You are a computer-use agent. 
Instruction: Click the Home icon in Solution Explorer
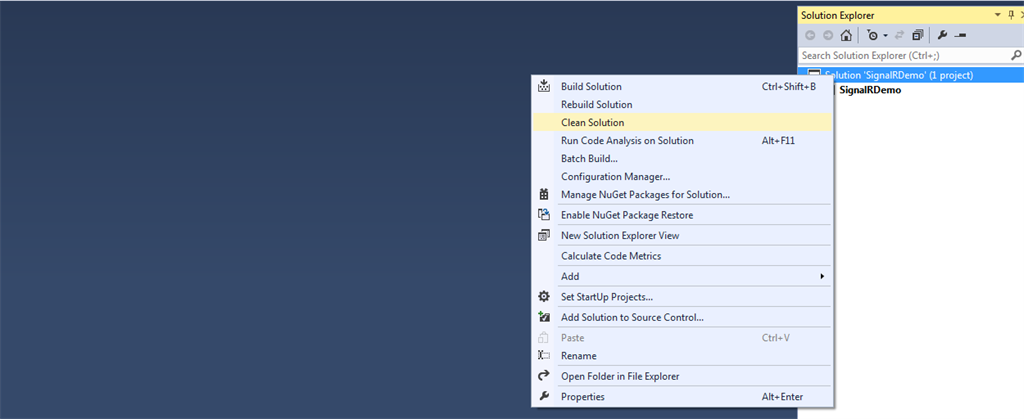point(846,35)
